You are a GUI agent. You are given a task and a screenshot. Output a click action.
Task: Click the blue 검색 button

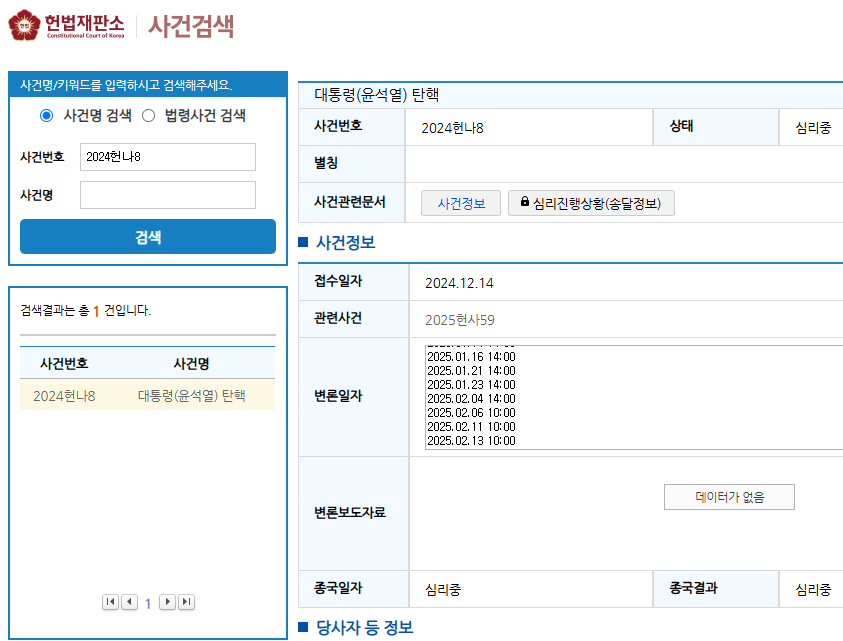[x=148, y=237]
